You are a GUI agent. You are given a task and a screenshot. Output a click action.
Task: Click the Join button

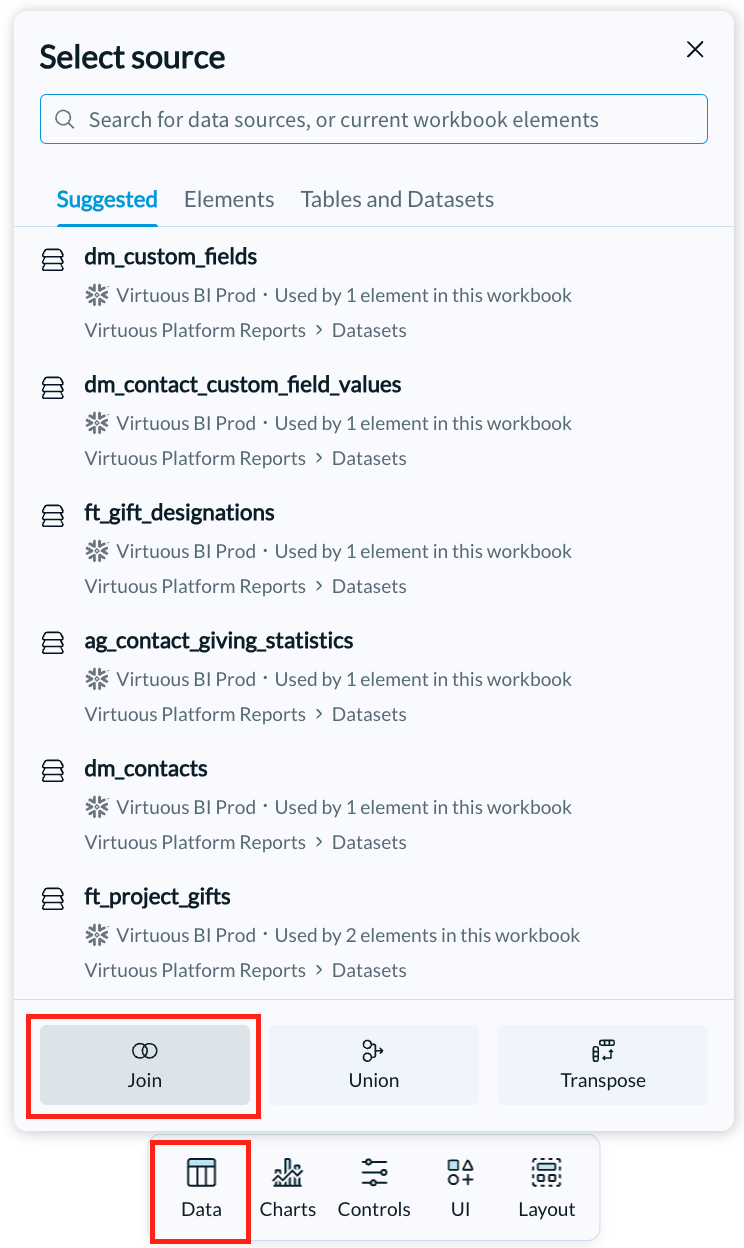[145, 1065]
